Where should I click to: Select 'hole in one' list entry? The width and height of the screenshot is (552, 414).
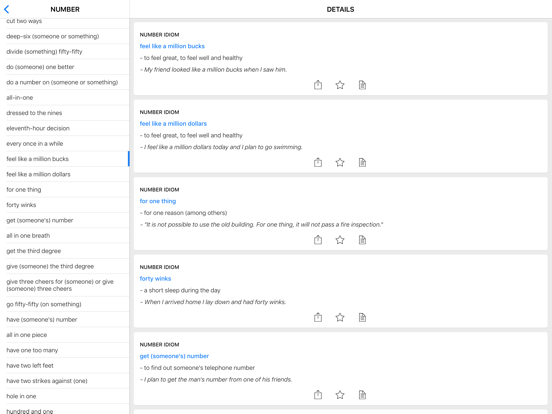[65, 396]
